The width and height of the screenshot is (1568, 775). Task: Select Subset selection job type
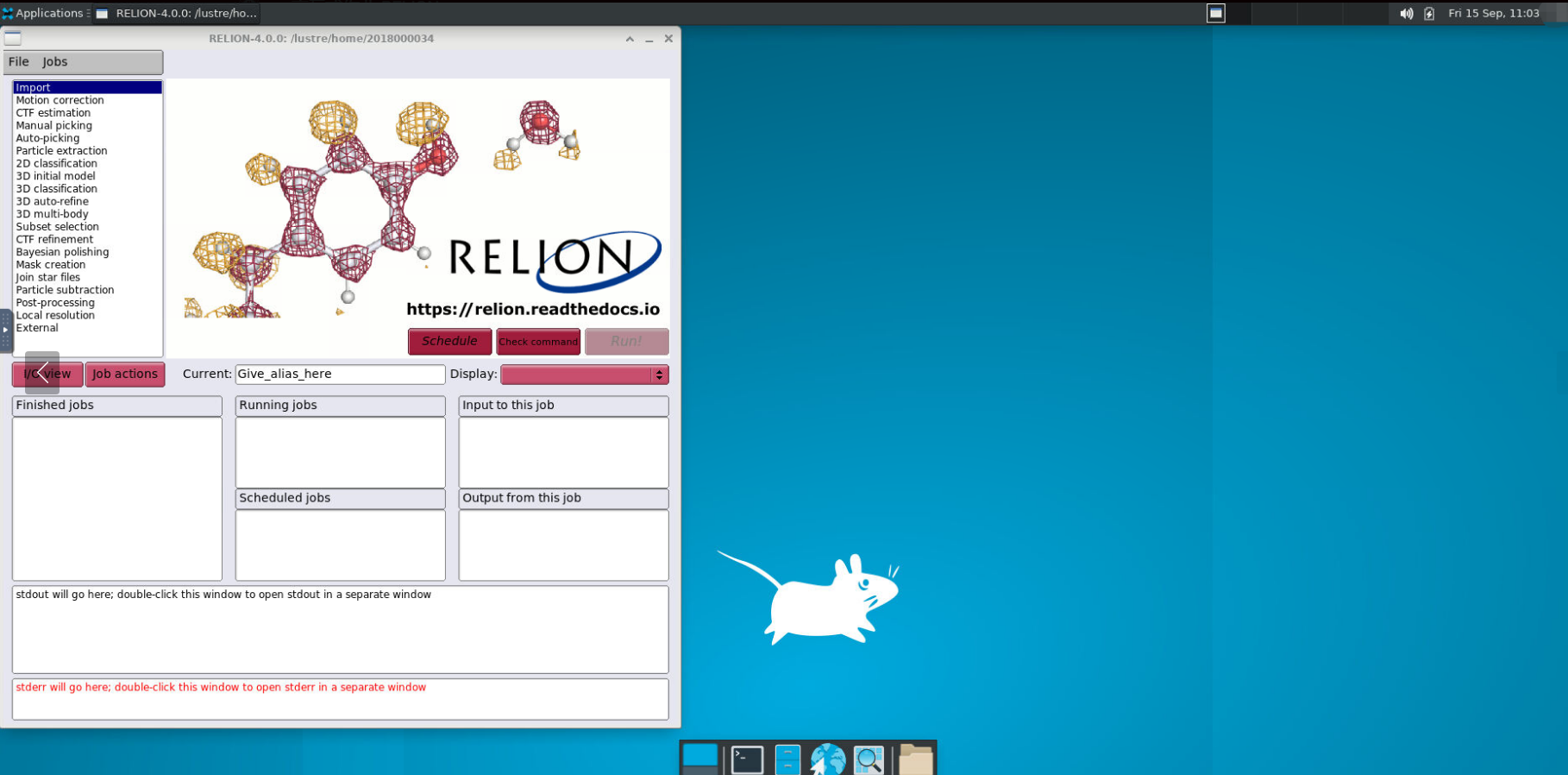click(87, 227)
